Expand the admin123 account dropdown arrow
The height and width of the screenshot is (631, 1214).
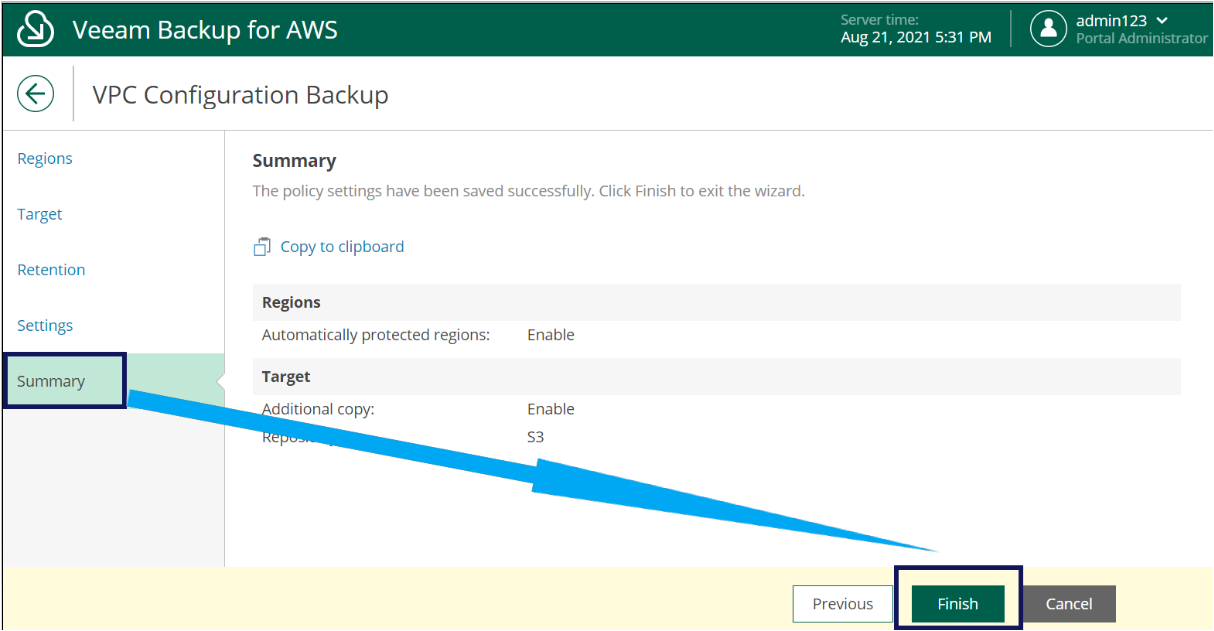[1161, 20]
